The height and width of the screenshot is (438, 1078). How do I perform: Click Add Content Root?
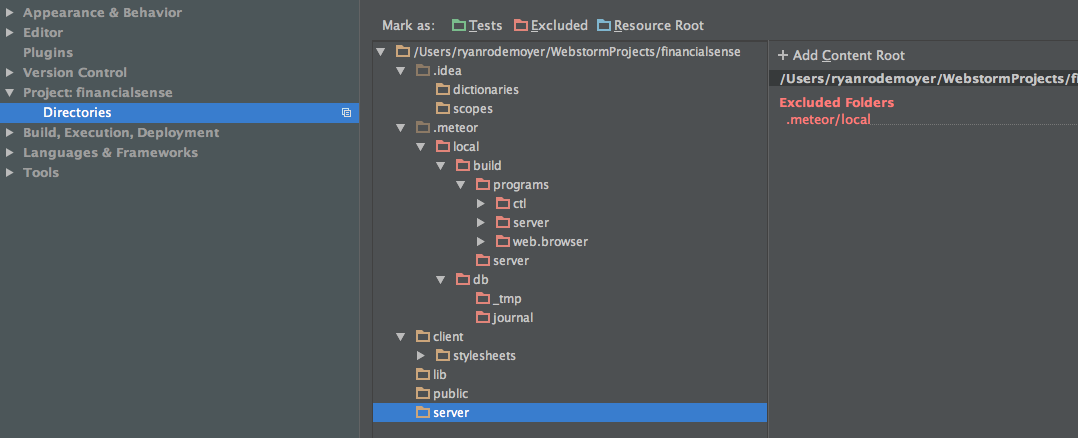[842, 56]
